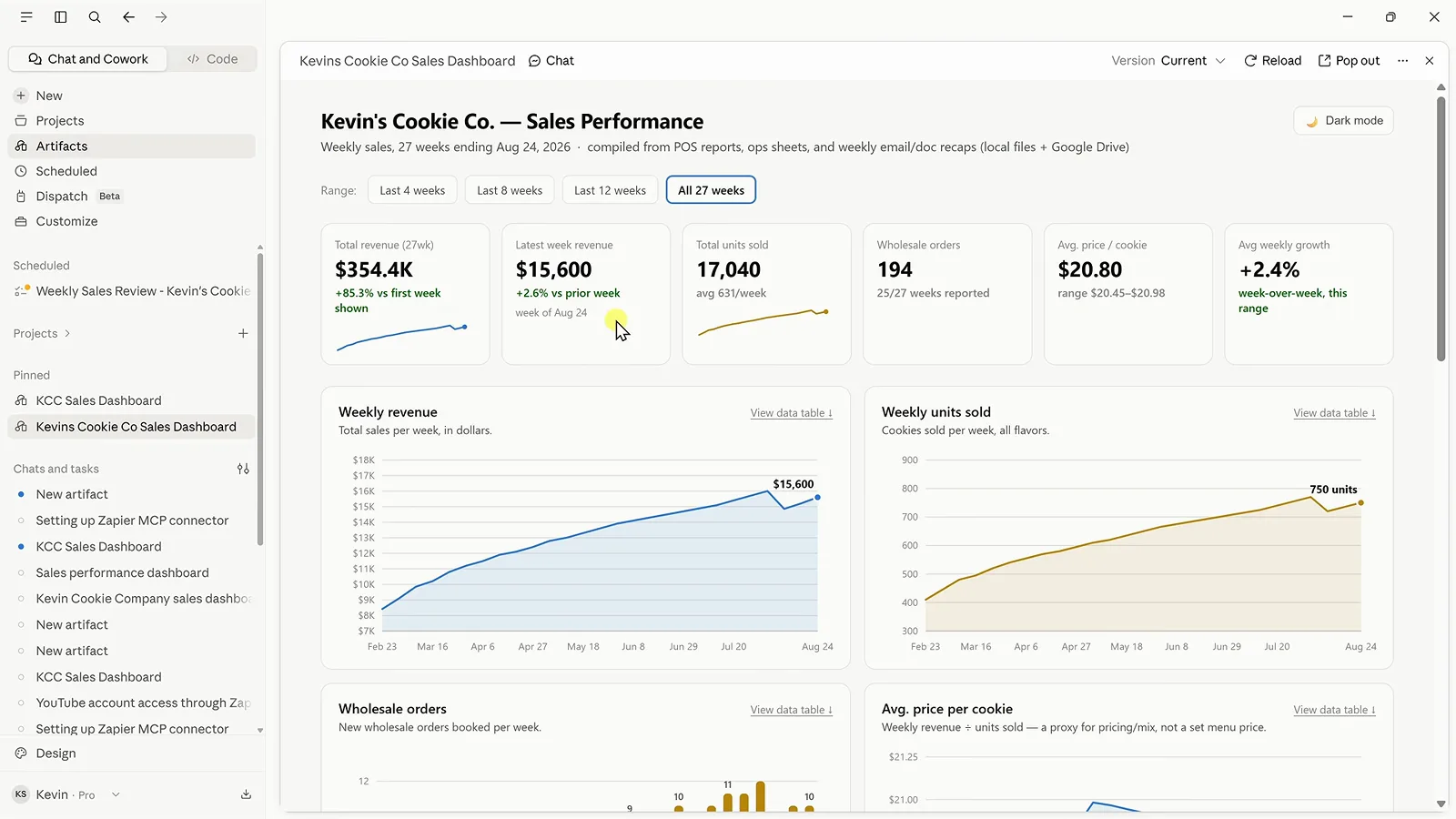Open pinned Kevins Cookie Co Sales Dashboard
This screenshot has height=819, width=1456.
131,427
